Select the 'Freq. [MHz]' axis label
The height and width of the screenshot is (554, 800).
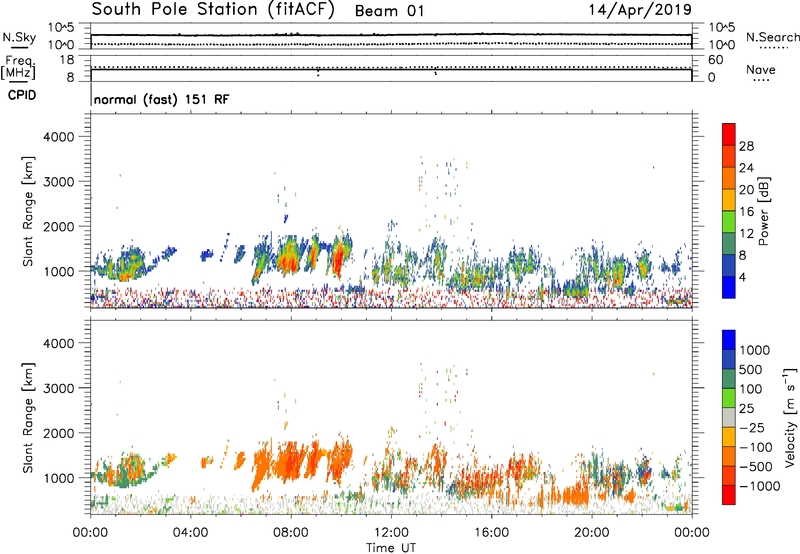[18, 68]
